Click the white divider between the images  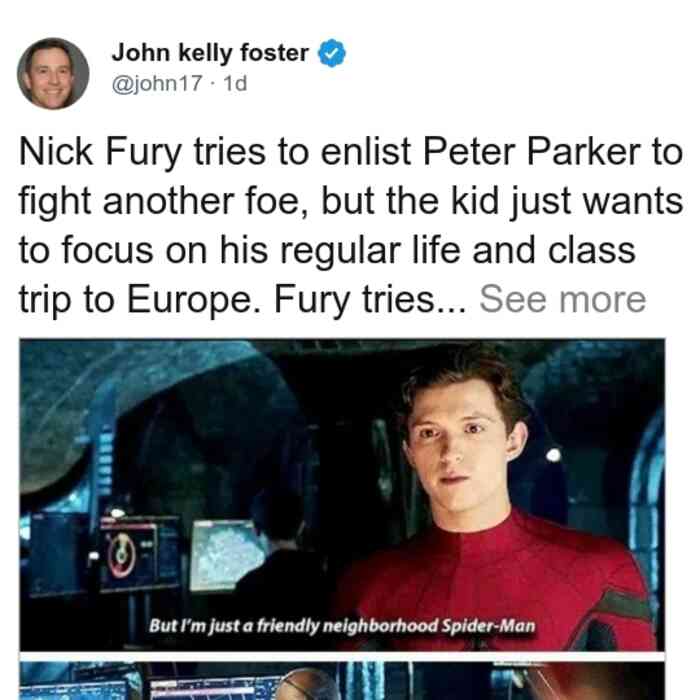342,657
